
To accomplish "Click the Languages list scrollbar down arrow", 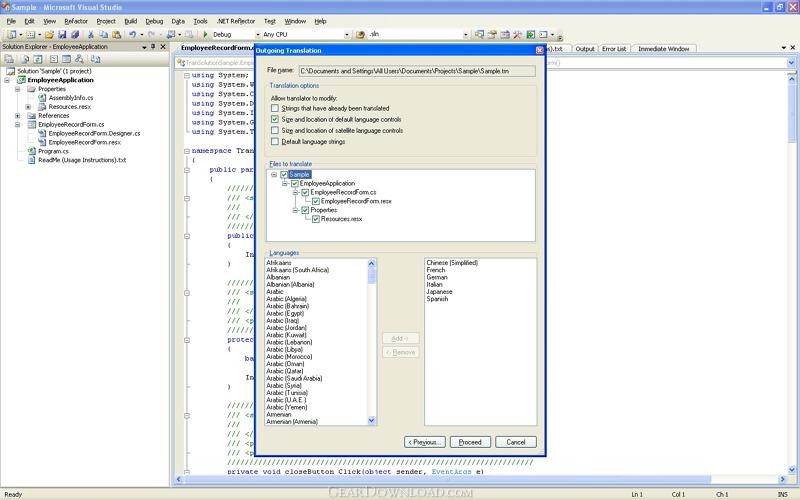I will click(371, 420).
